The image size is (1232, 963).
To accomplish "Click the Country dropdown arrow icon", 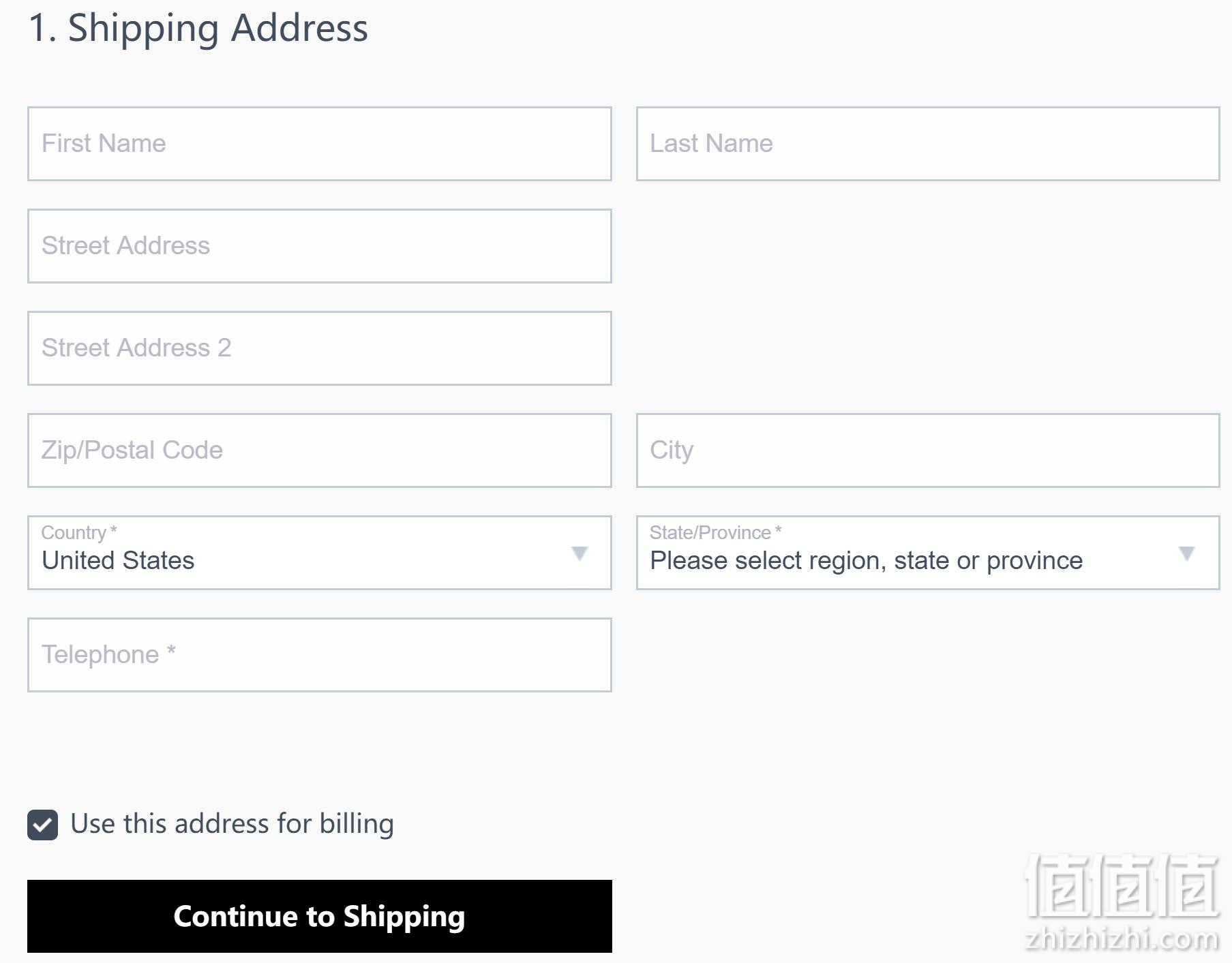I will point(580,553).
